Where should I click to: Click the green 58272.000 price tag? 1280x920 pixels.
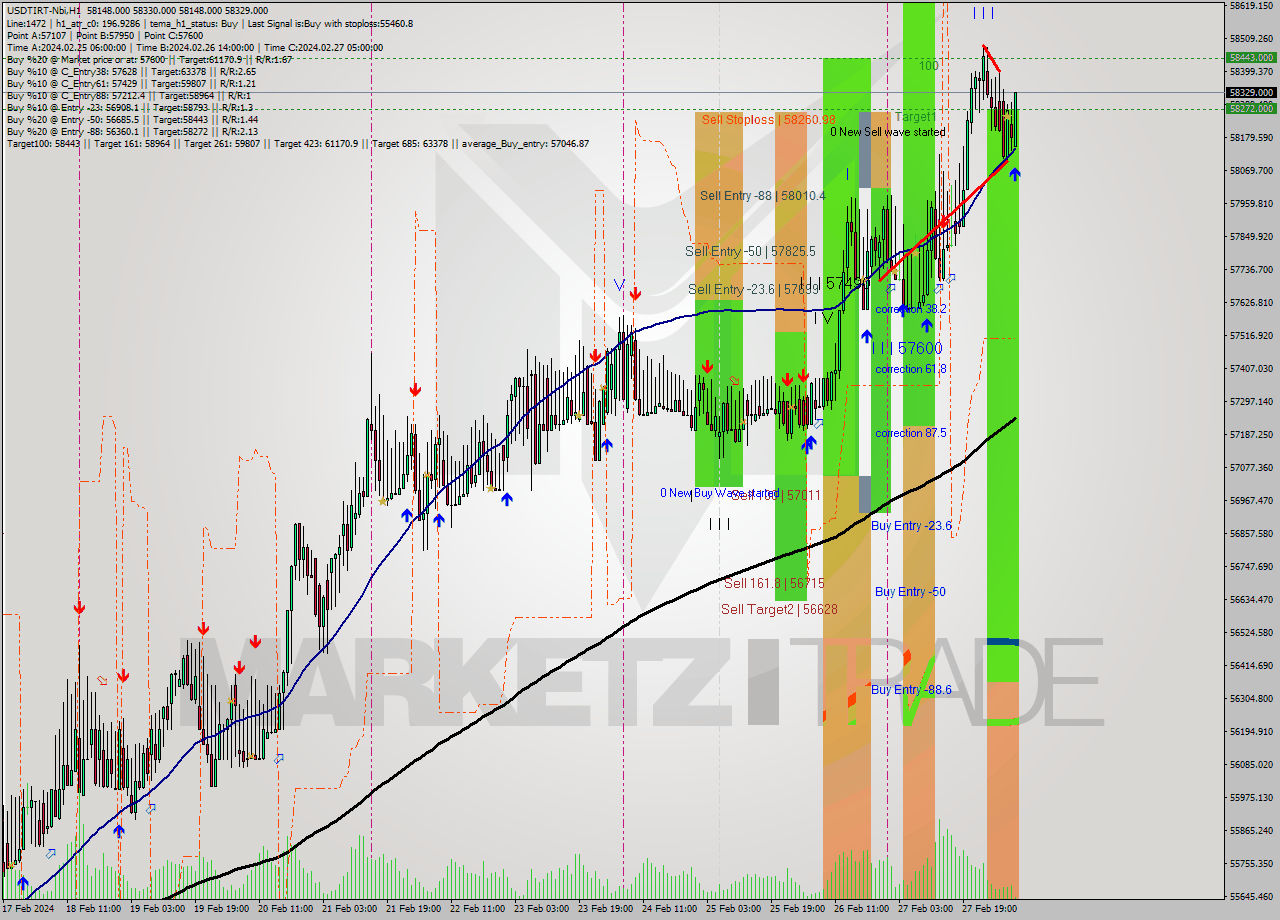1251,108
